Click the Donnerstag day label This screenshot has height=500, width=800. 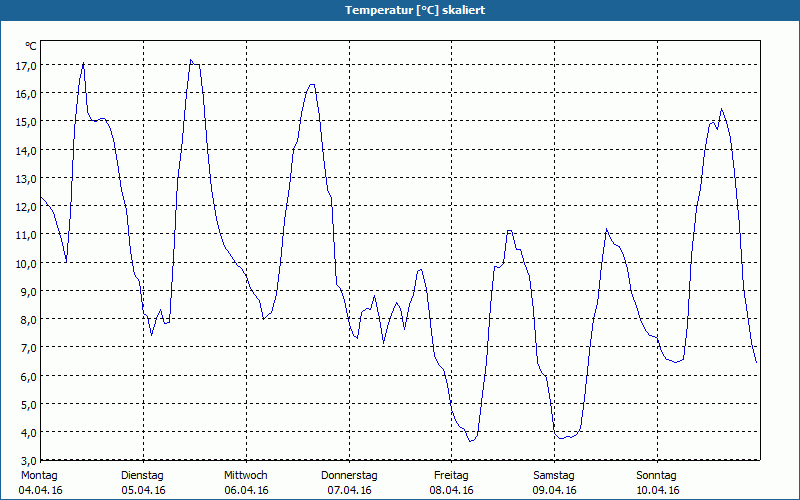pyautogui.click(x=349, y=476)
